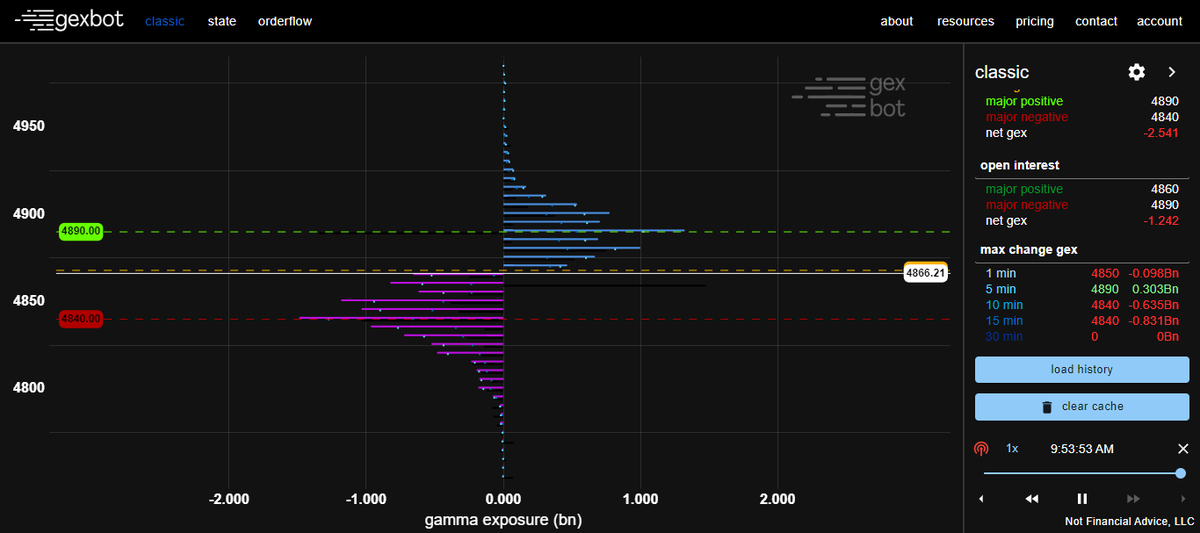Click the 'classic' panel title
1200x533 pixels.
[1002, 72]
